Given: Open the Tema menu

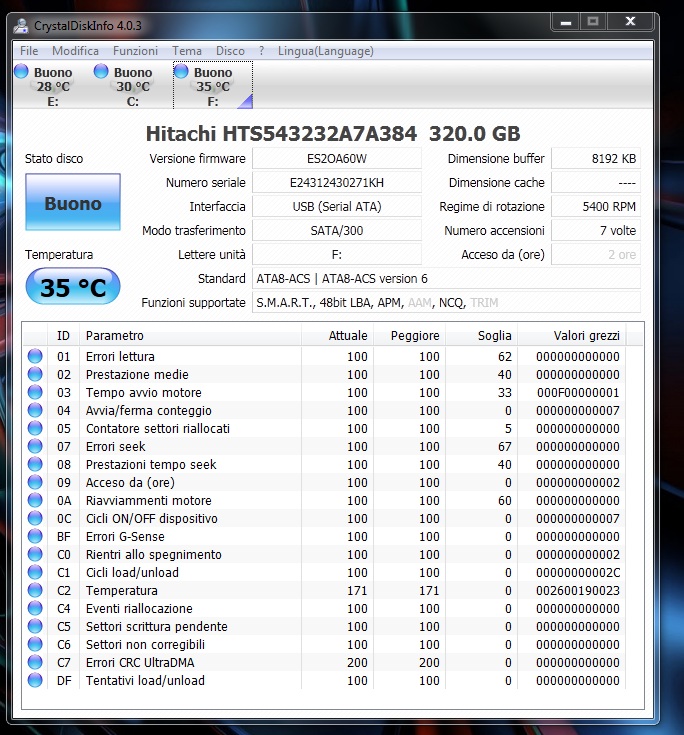Looking at the screenshot, I should pyautogui.click(x=187, y=51).
